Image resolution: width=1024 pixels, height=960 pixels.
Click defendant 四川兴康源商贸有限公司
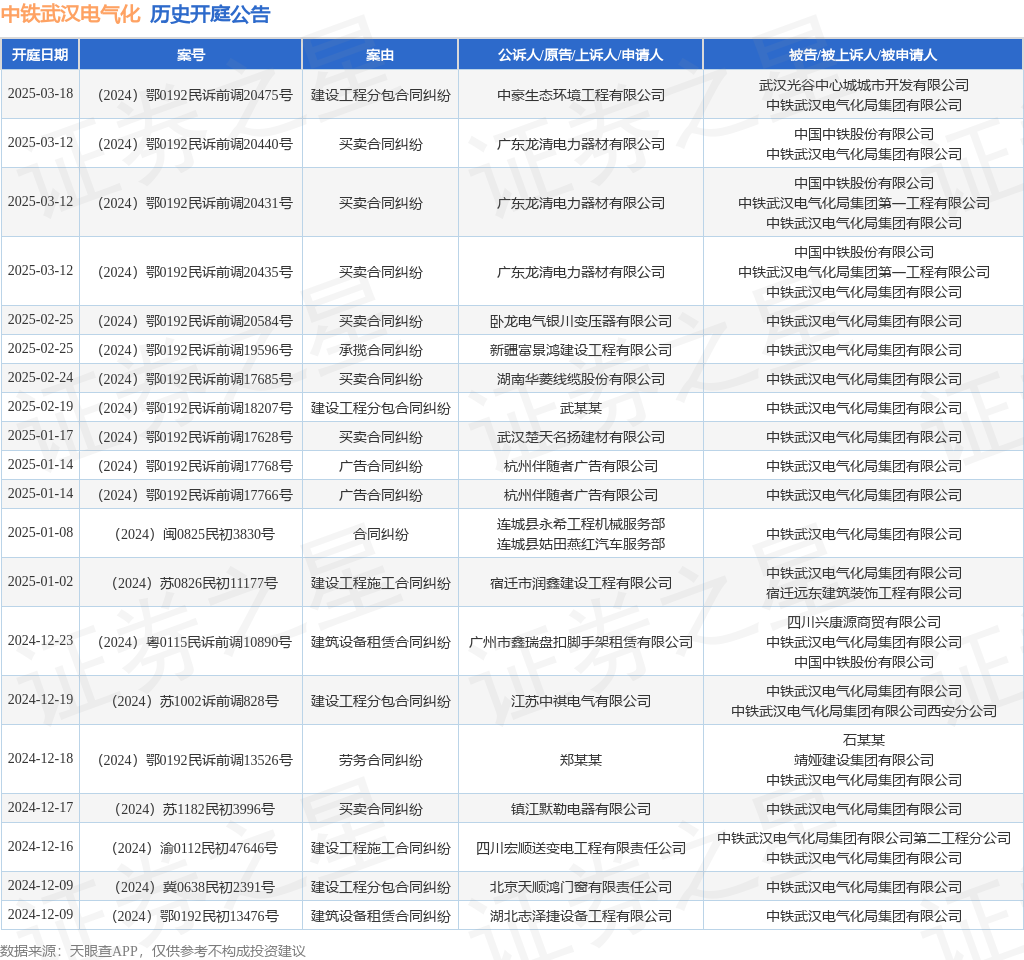(863, 622)
